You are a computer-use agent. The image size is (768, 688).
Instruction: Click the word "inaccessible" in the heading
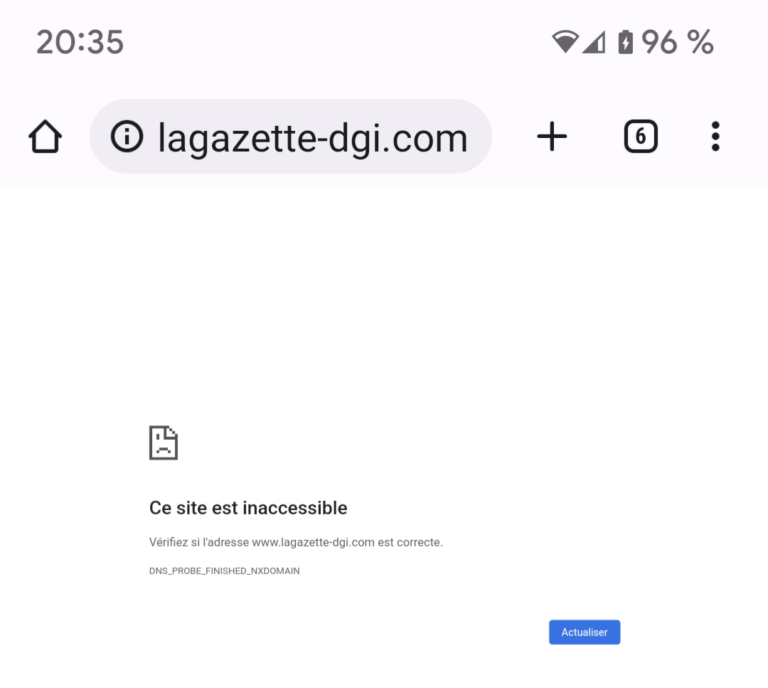point(295,508)
